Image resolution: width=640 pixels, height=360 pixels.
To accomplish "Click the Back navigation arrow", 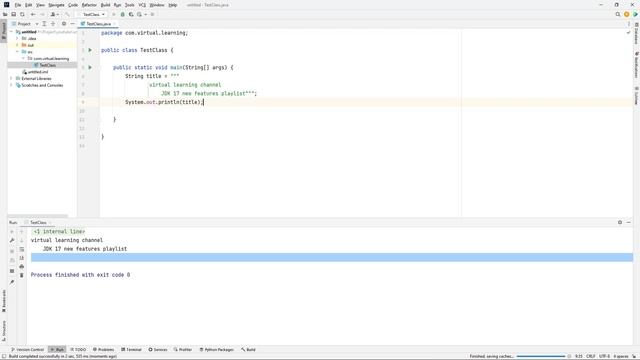I will pos(33,14).
